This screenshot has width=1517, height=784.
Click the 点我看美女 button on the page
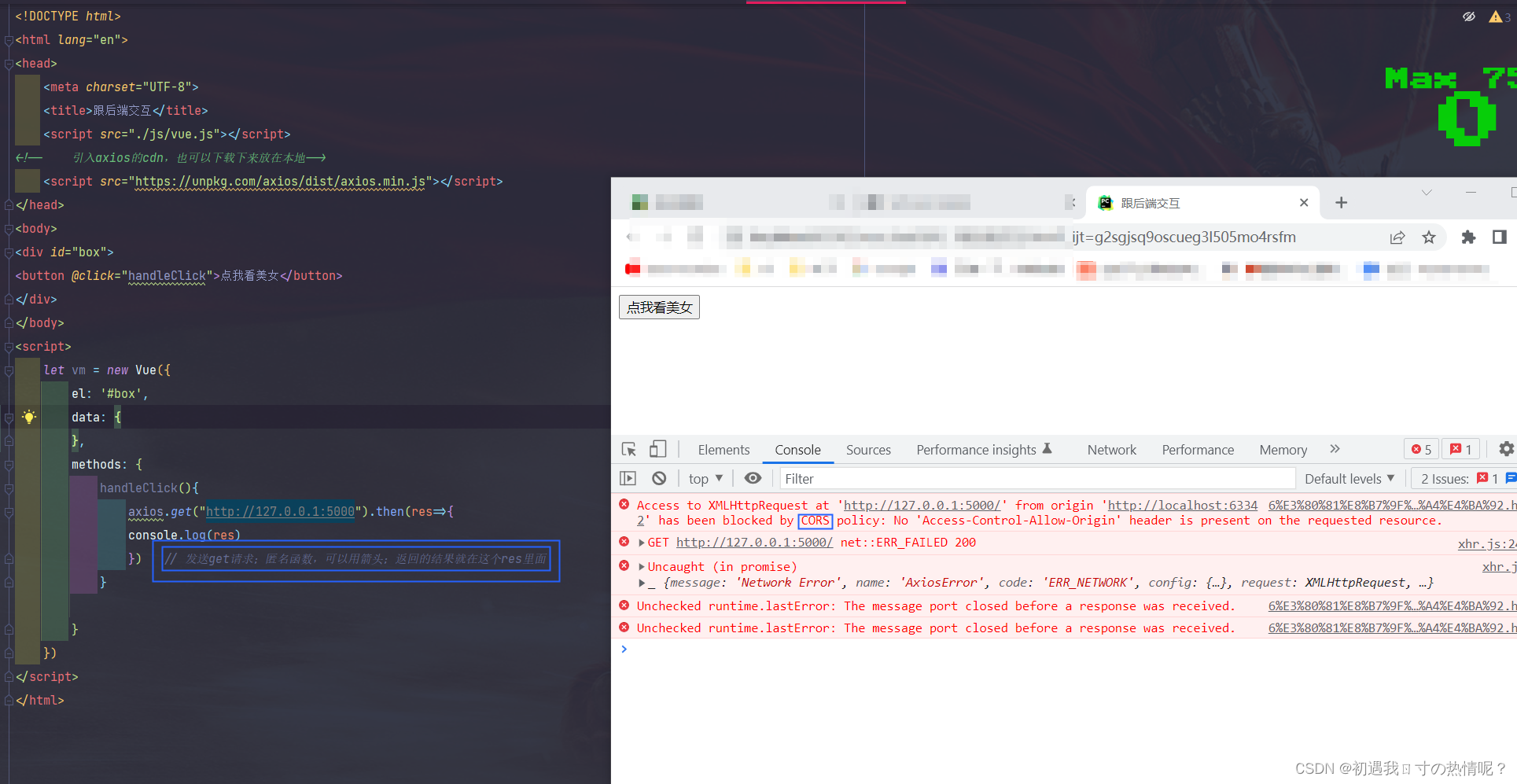[x=659, y=307]
